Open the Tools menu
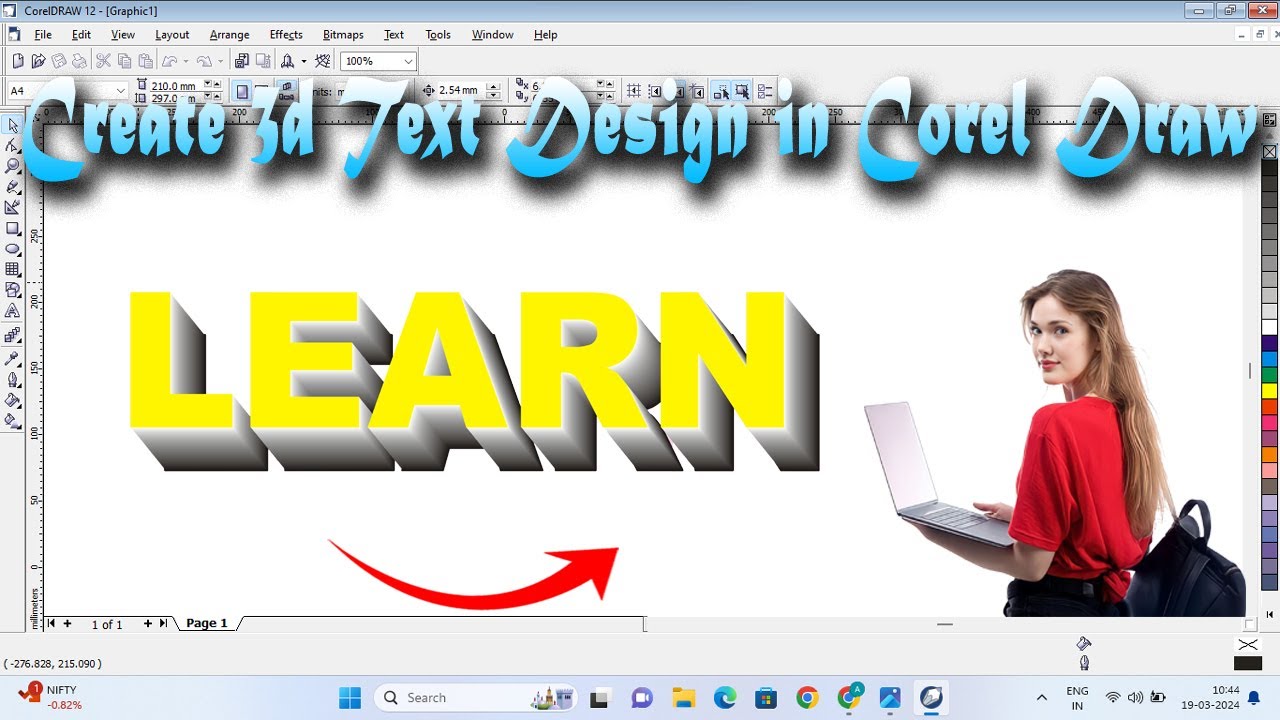The height and width of the screenshot is (720, 1280). click(x=438, y=34)
